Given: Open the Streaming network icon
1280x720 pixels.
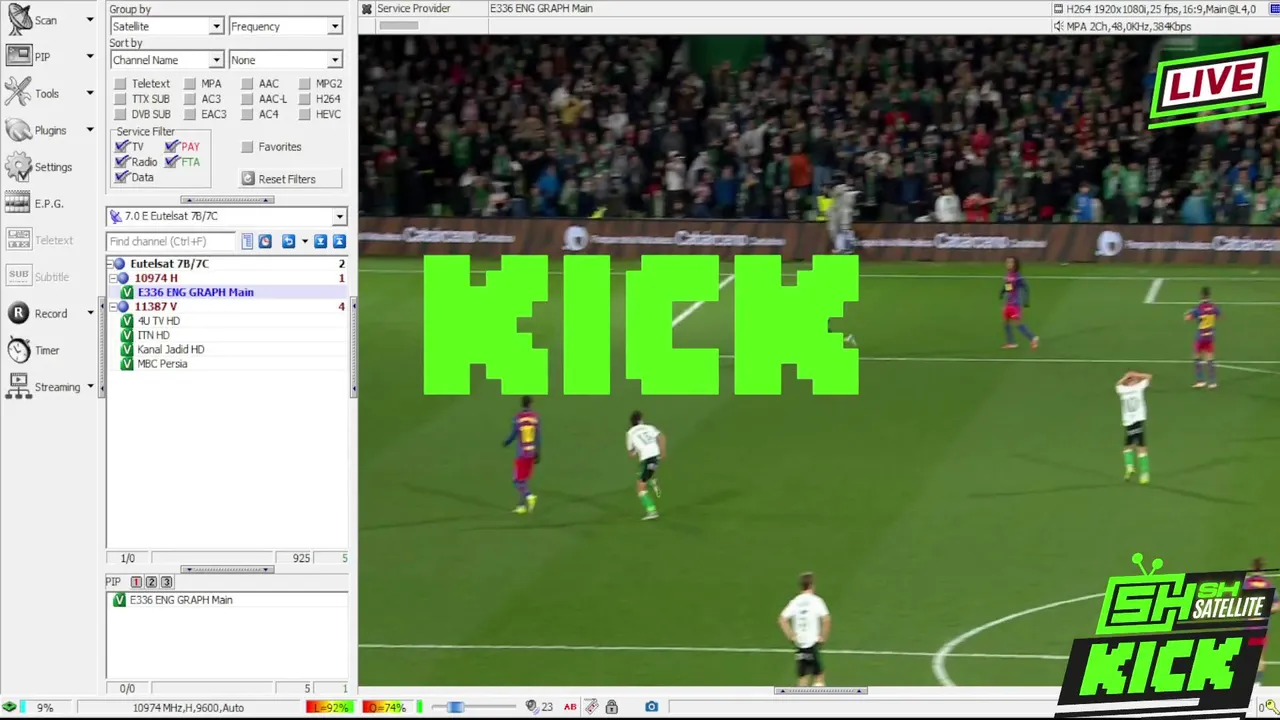Looking at the screenshot, I should click(x=18, y=386).
